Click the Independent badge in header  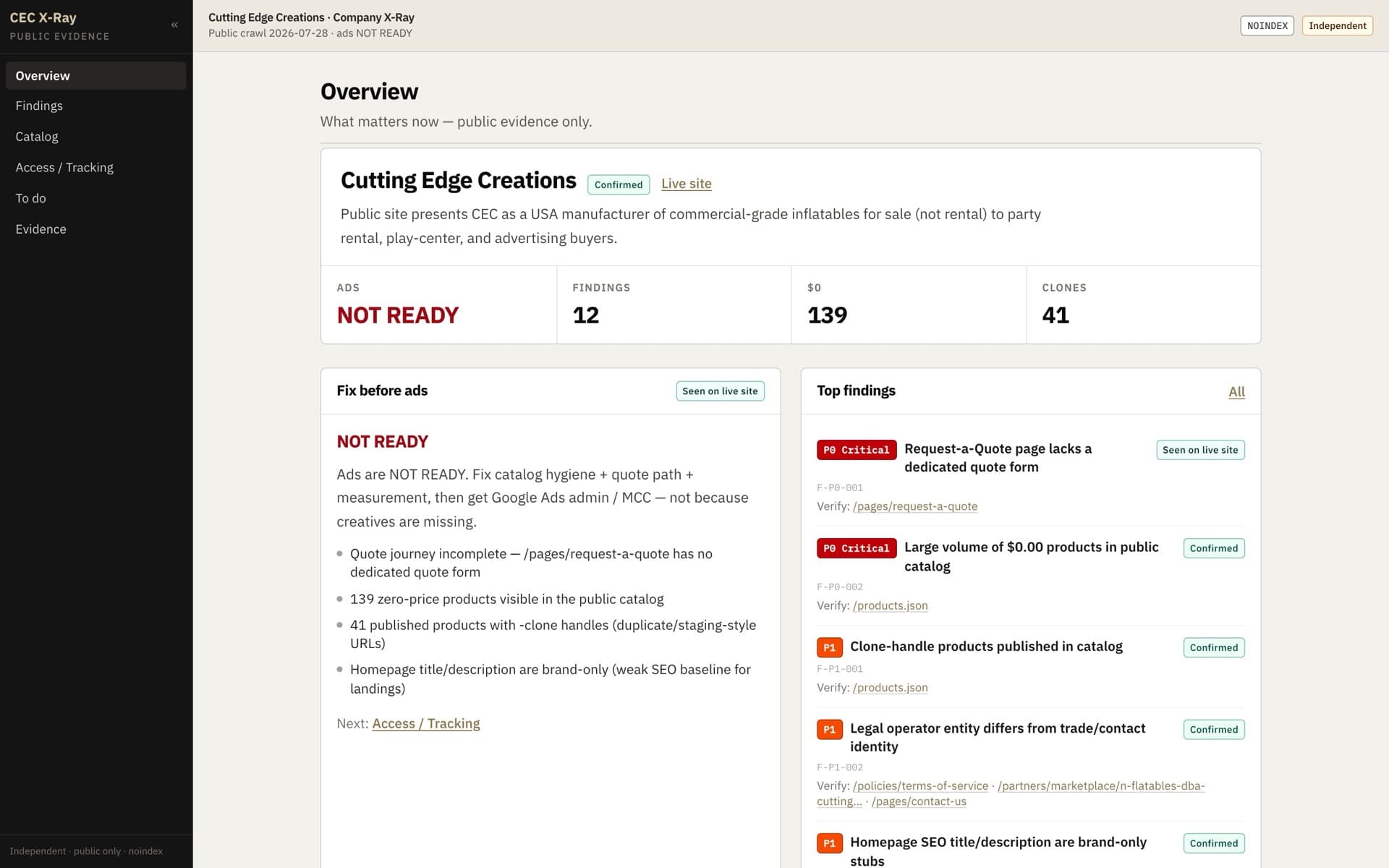point(1337,26)
